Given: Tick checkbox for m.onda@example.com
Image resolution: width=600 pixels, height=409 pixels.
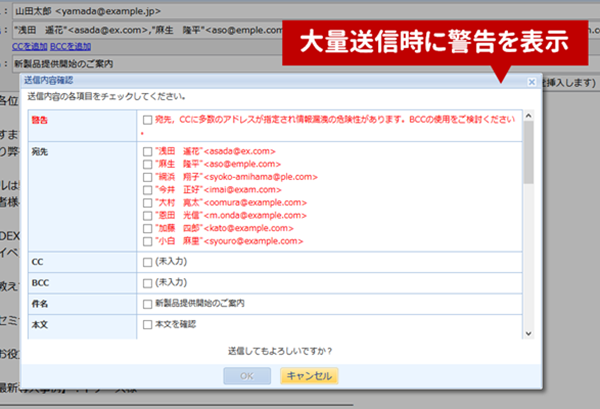Looking at the screenshot, I should click(x=147, y=216).
